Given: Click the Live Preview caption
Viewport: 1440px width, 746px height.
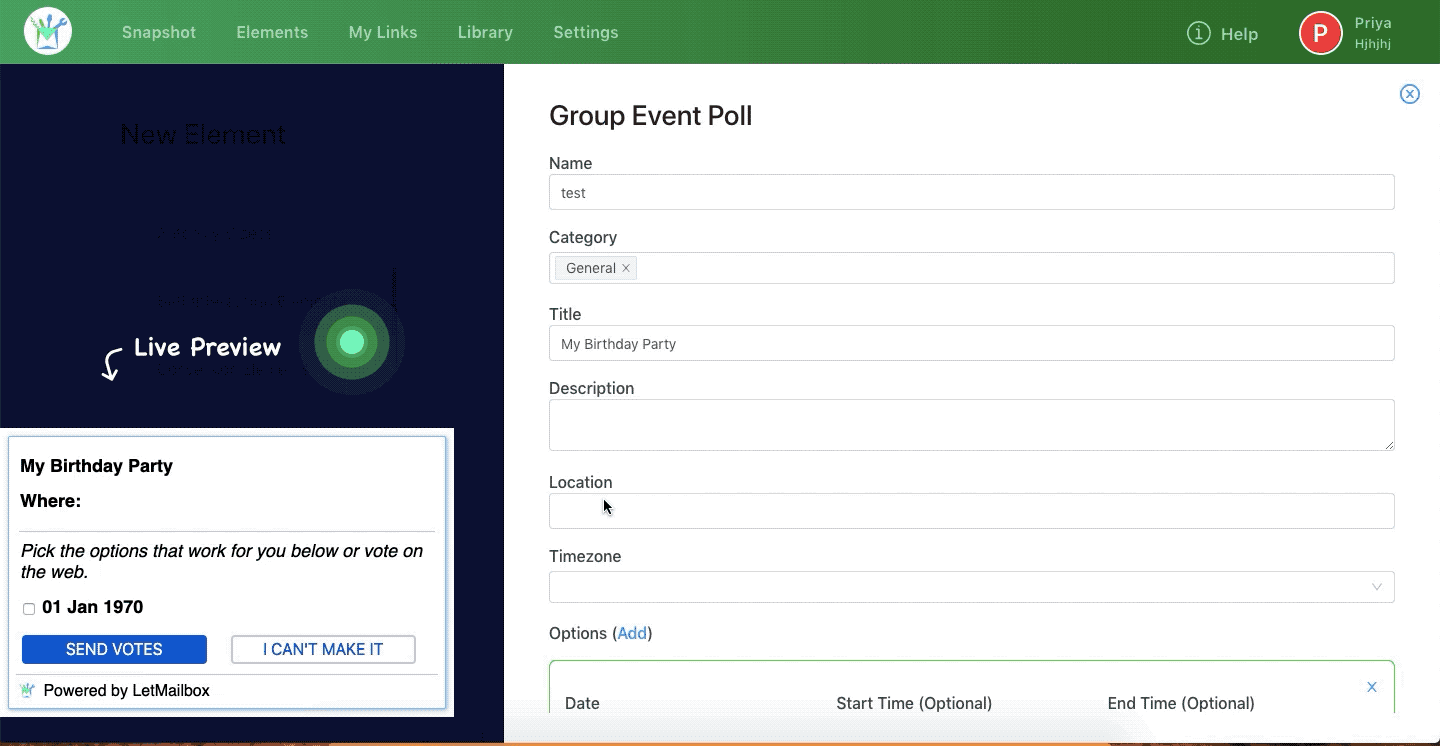Looking at the screenshot, I should pyautogui.click(x=208, y=347).
